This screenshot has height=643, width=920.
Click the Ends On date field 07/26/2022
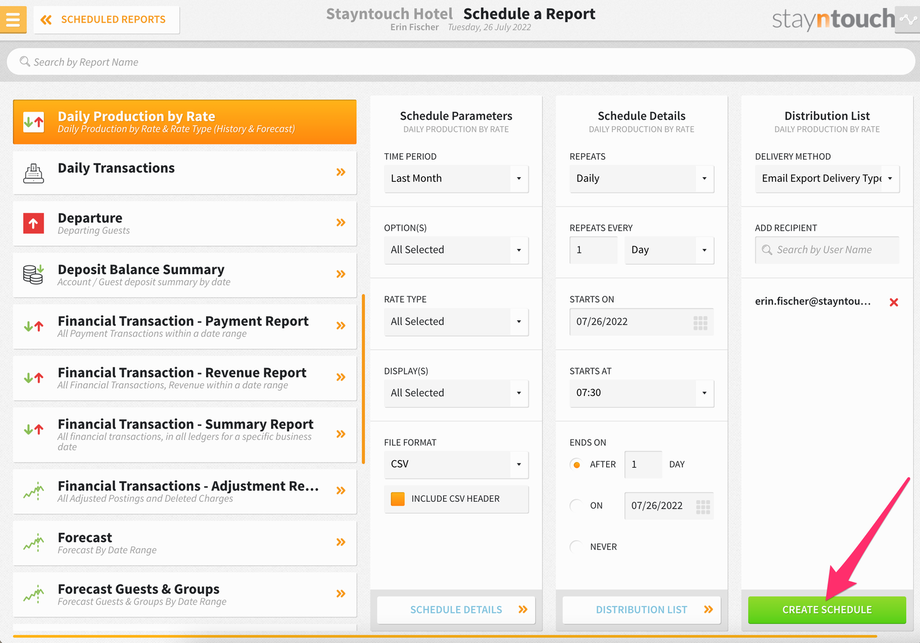pos(669,506)
